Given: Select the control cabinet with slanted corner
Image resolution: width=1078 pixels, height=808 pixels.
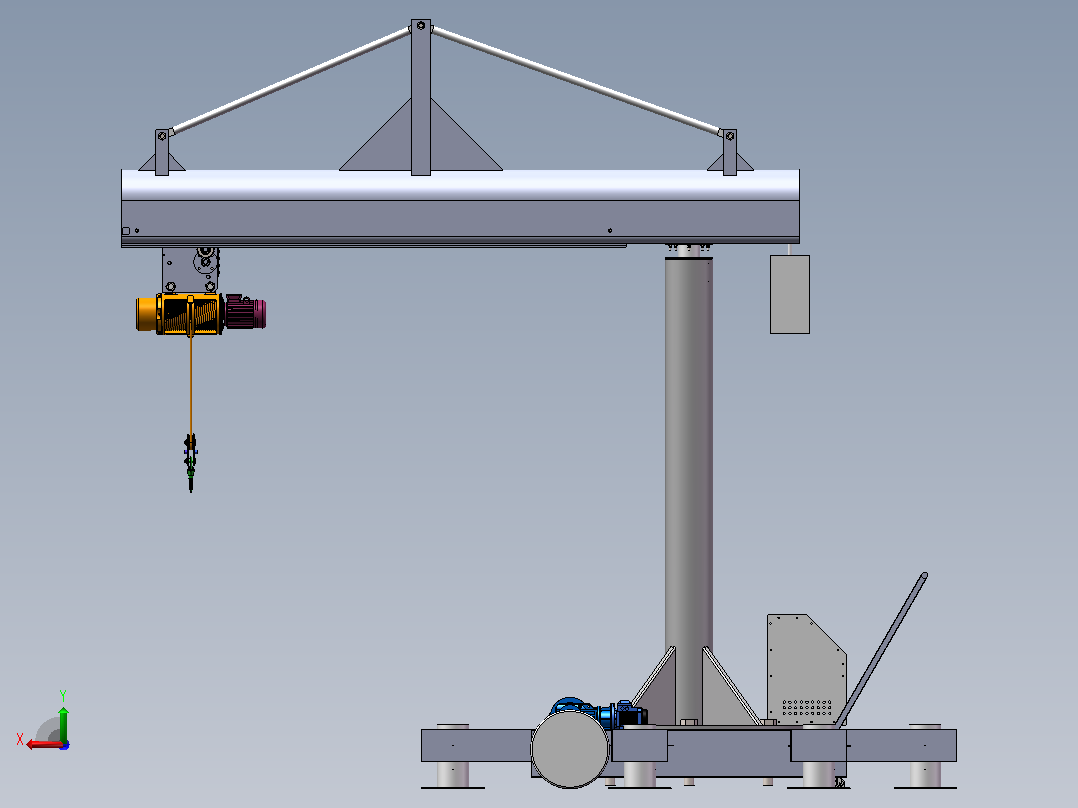Looking at the screenshot, I should (806, 669).
